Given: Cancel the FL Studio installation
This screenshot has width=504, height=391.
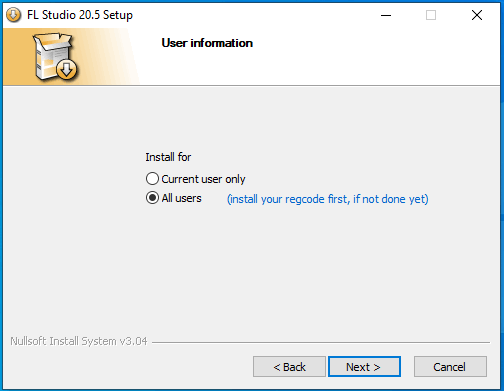Looking at the screenshot, I should click(x=450, y=367).
